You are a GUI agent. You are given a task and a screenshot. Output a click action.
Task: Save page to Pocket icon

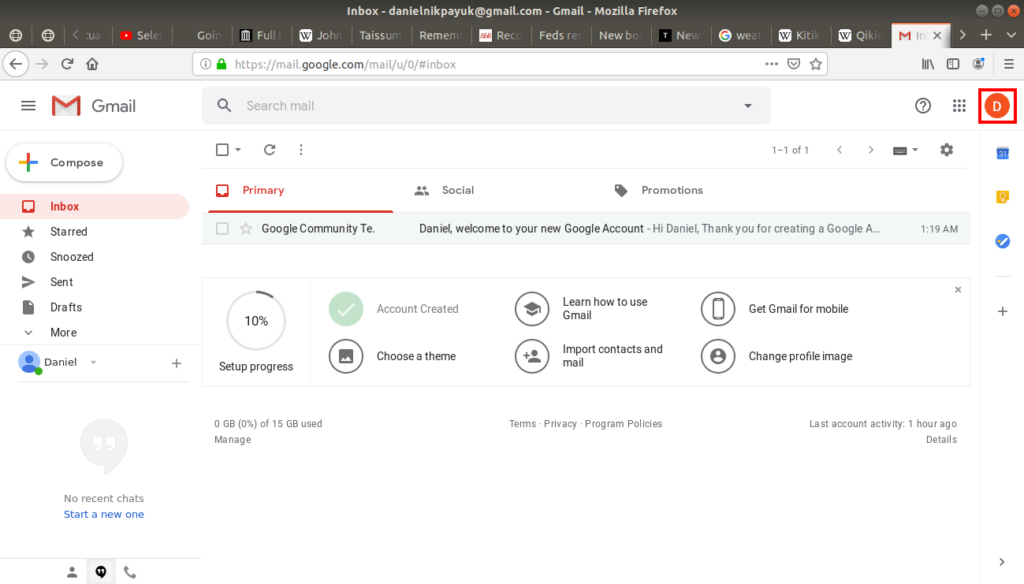[x=793, y=64]
